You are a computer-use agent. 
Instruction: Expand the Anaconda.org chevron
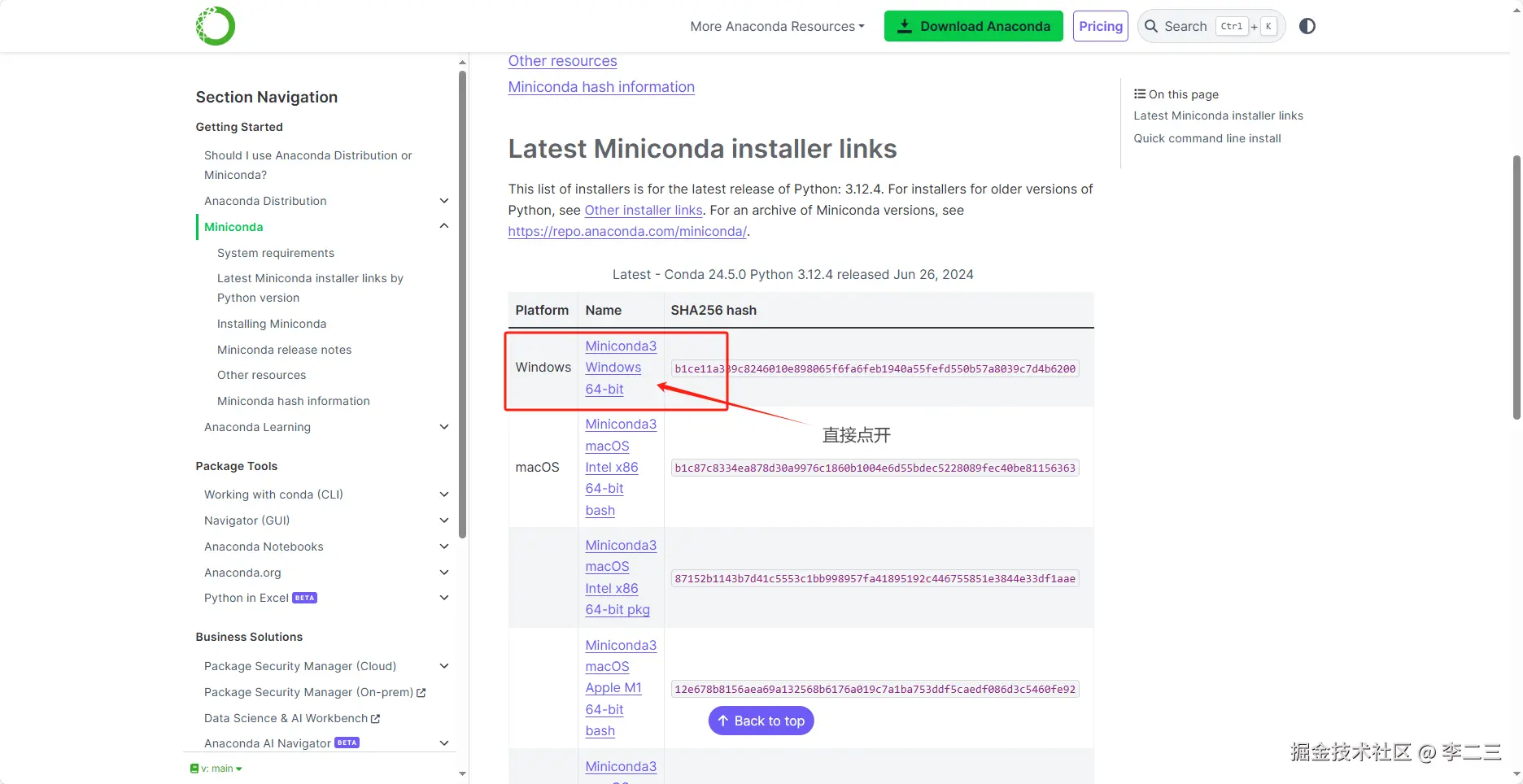point(444,573)
